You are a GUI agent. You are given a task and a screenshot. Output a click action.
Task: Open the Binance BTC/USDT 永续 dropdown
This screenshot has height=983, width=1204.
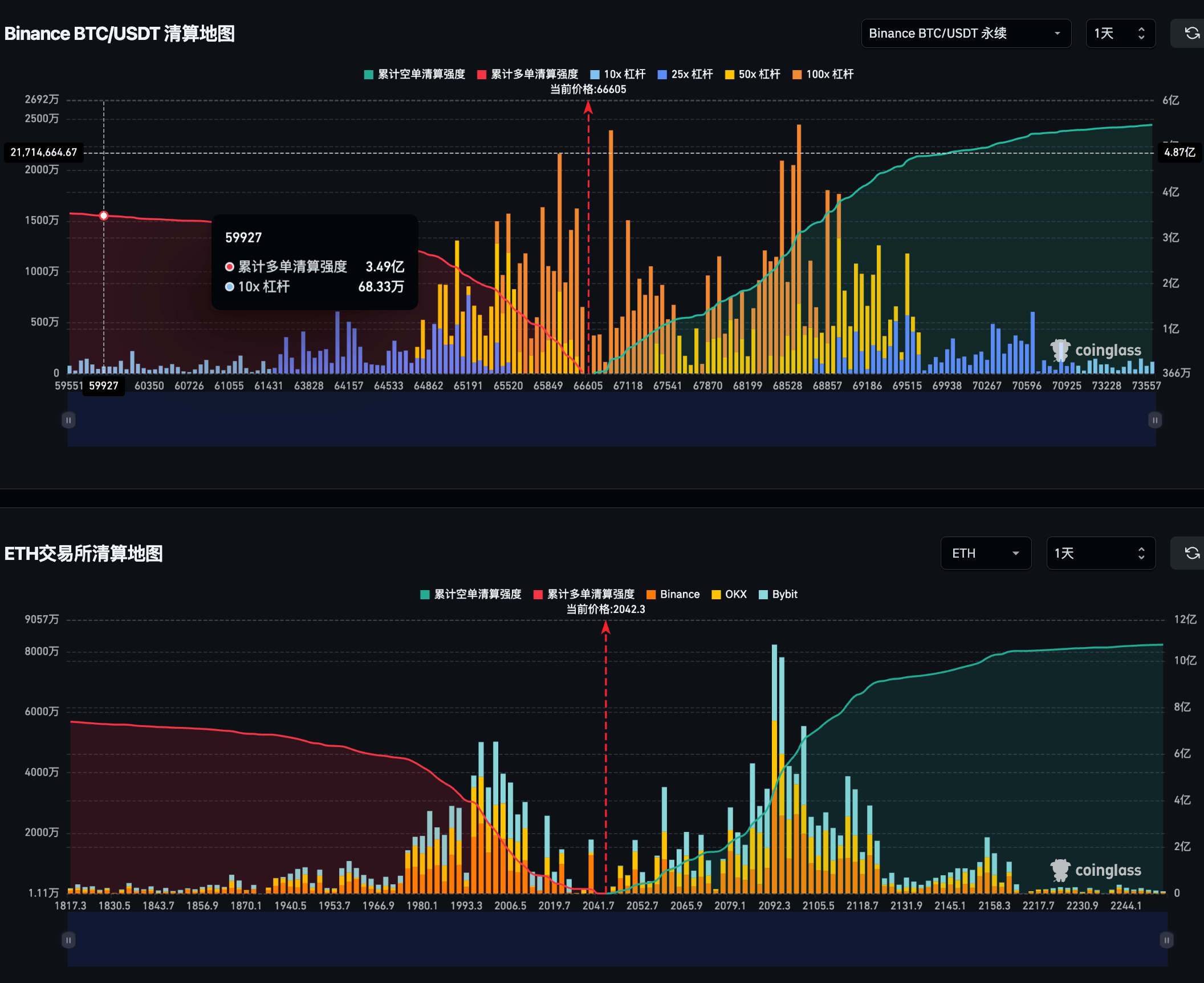point(966,33)
